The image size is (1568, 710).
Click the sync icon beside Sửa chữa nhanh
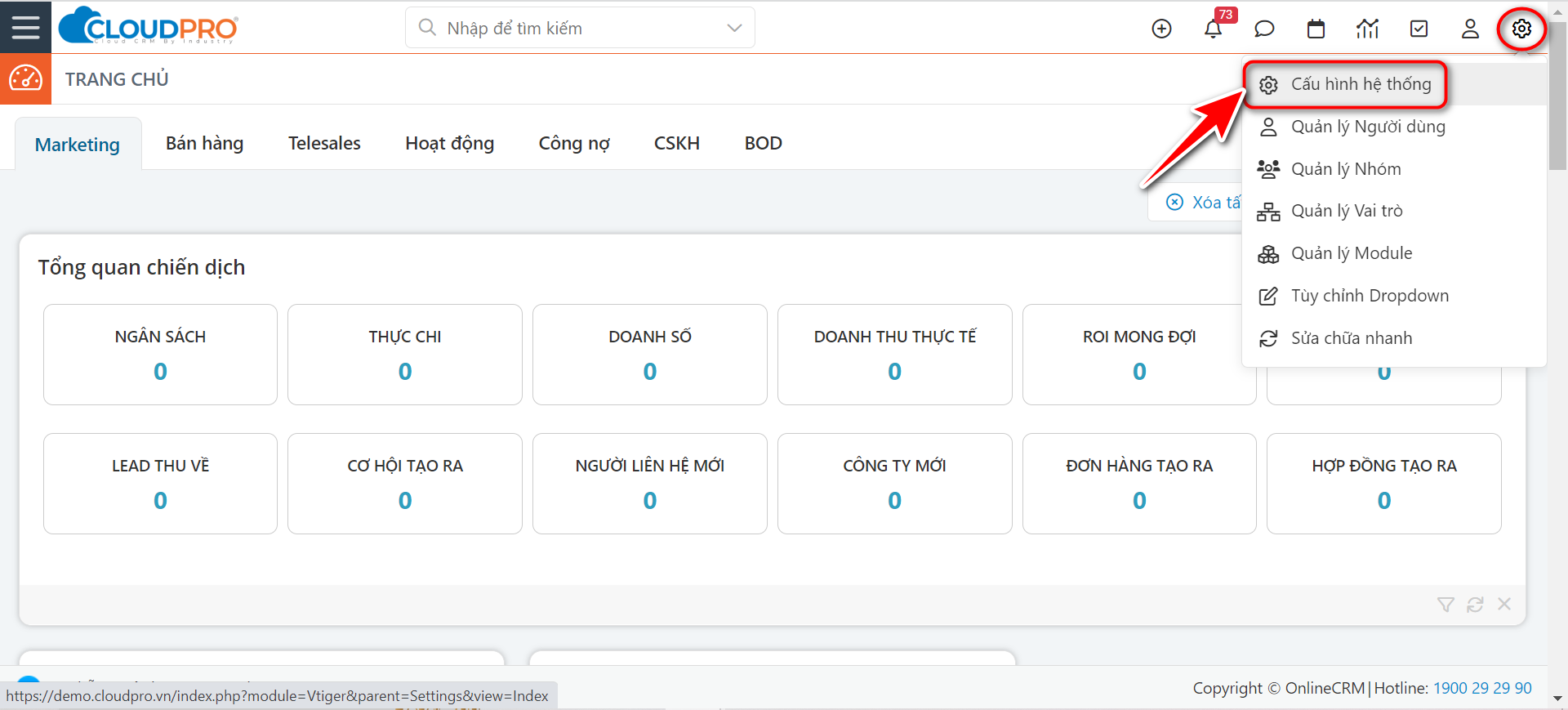pyautogui.click(x=1268, y=338)
